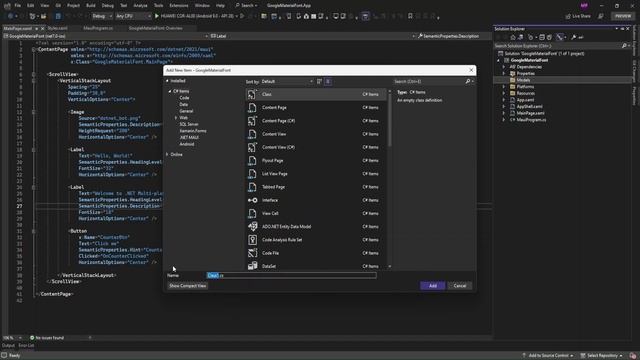Select the Content View (C#) template
This screenshot has width=640, height=360.
click(x=316, y=147)
